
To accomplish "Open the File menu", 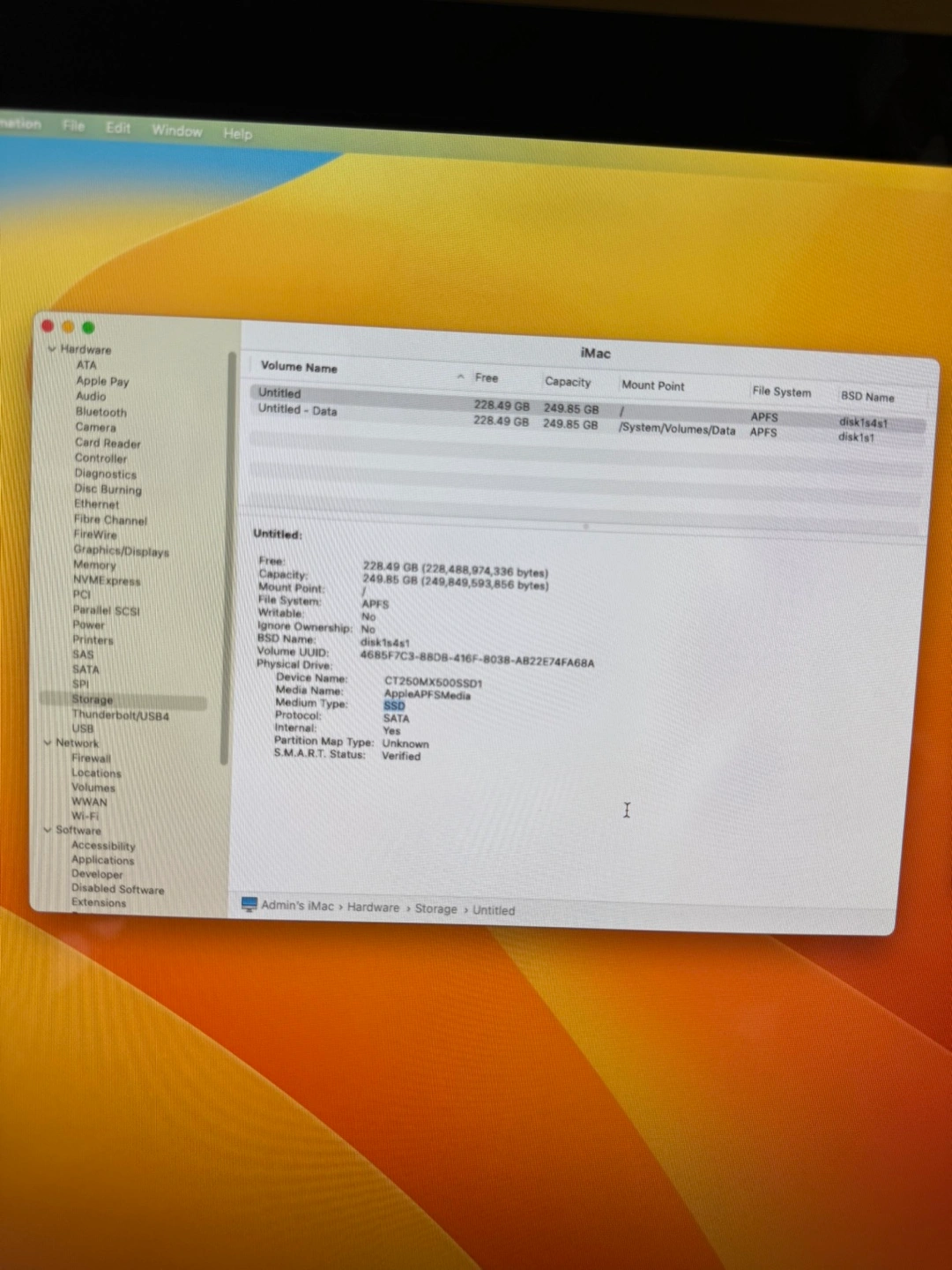I will click(74, 126).
